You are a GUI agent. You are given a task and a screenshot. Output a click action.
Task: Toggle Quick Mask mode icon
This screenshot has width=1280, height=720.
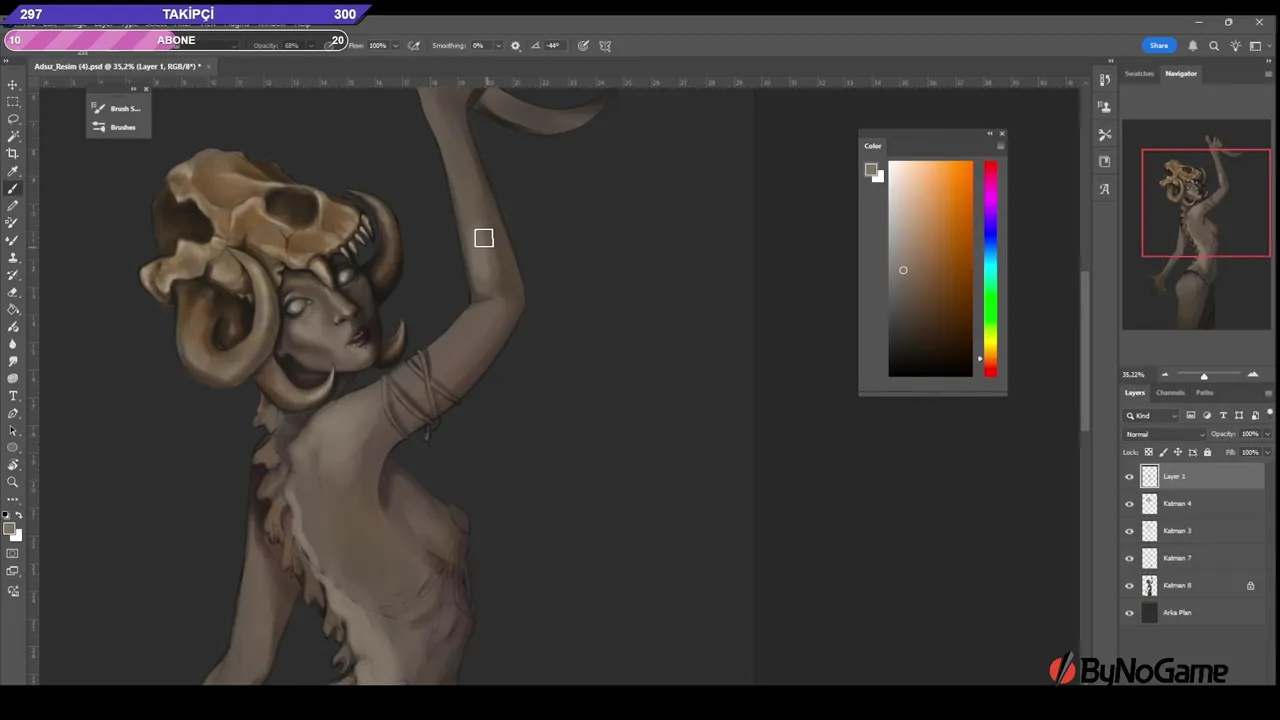[13, 553]
